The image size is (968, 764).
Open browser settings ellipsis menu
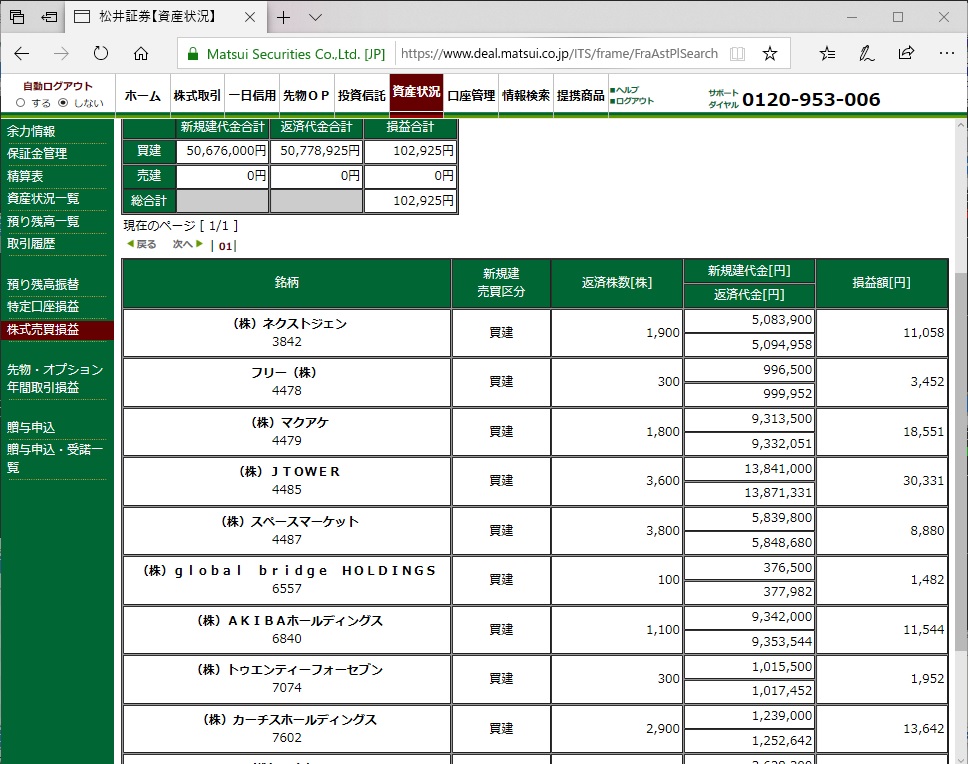coord(945,54)
